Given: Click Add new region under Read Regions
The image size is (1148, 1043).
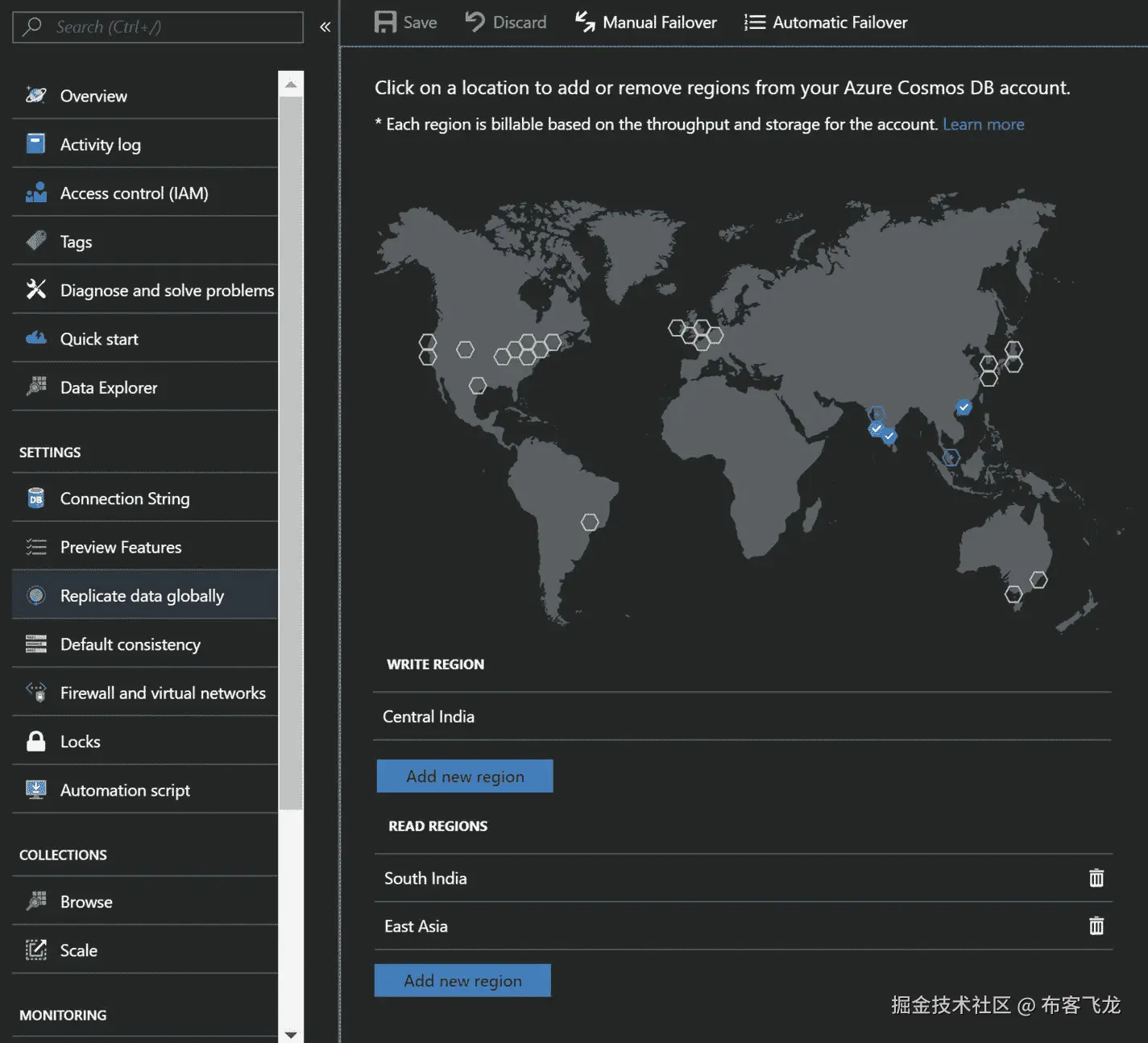Looking at the screenshot, I should tap(462, 980).
